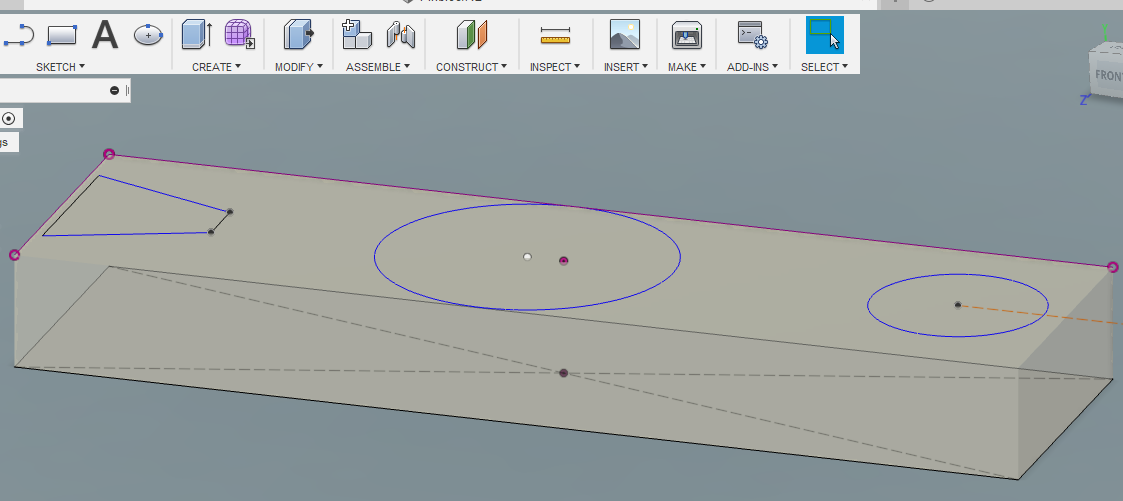Select the magenta point inside the large ellipse

pyautogui.click(x=564, y=261)
